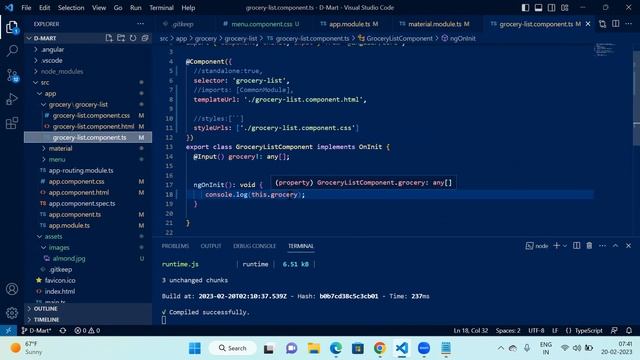Open the Search view in activity bar
This screenshot has height=360, width=640.
pyautogui.click(x=12, y=51)
